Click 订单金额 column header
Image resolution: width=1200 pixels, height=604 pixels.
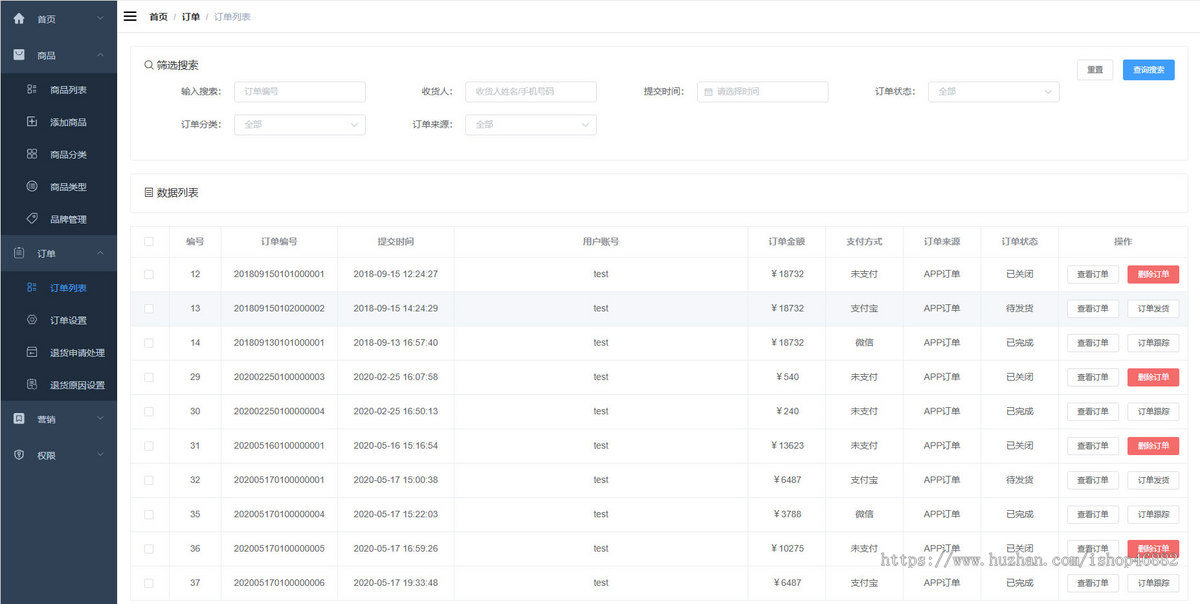click(x=787, y=241)
